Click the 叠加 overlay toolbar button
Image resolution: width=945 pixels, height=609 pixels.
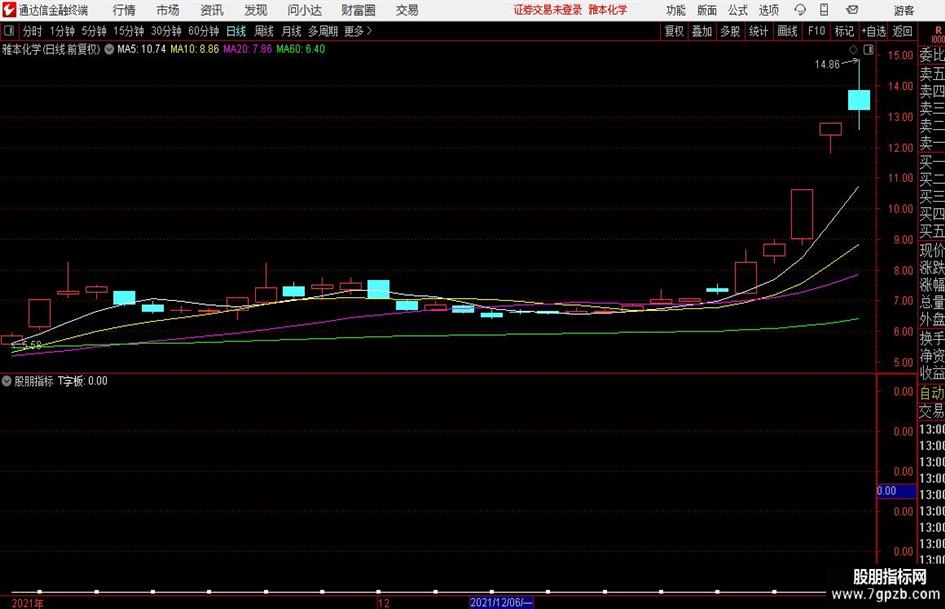point(702,31)
